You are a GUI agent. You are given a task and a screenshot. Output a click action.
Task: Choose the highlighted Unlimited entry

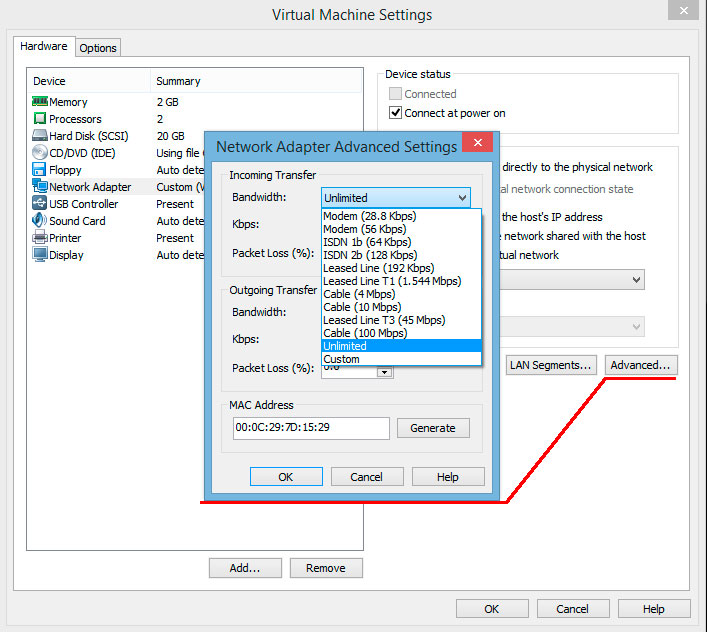[402, 346]
